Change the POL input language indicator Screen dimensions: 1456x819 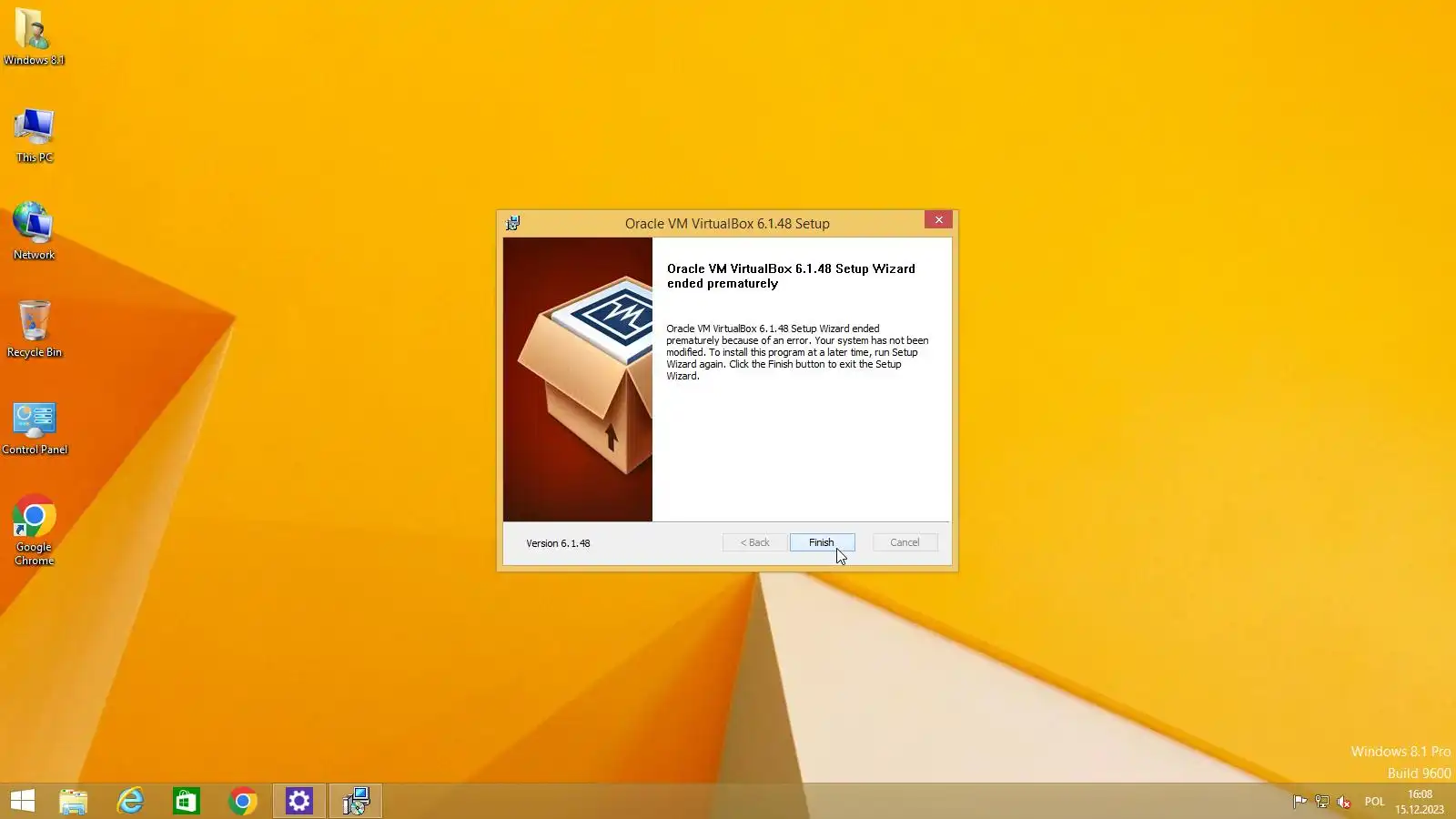point(1374,802)
